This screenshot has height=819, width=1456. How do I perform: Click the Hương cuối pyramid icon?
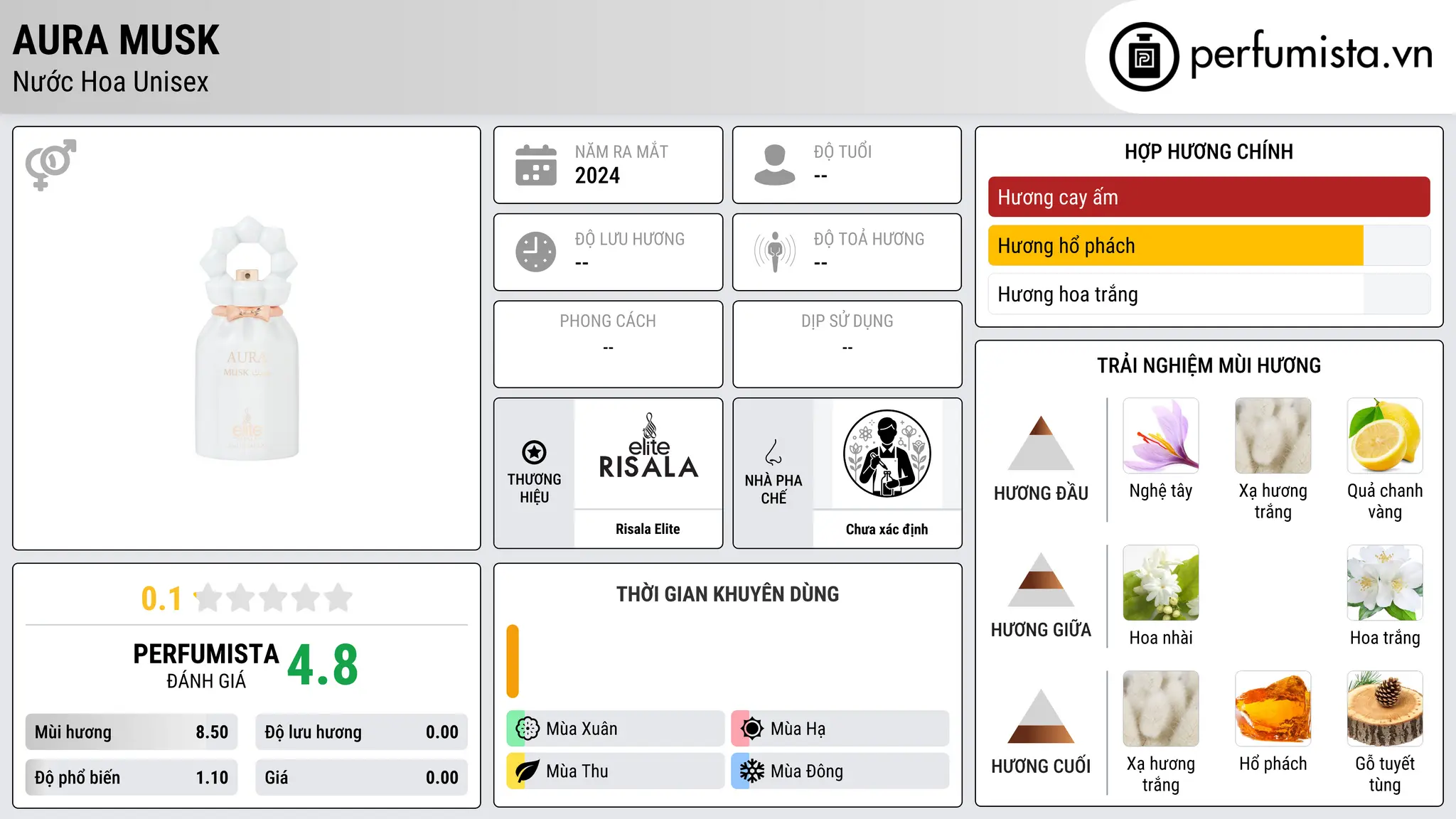click(1041, 716)
